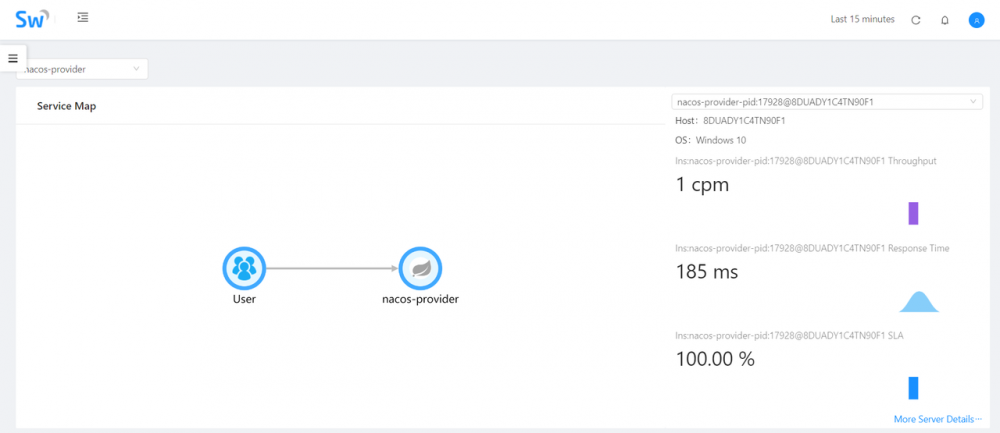Click the Service Map panel title
Viewport: 1000px width, 433px height.
(x=66, y=106)
